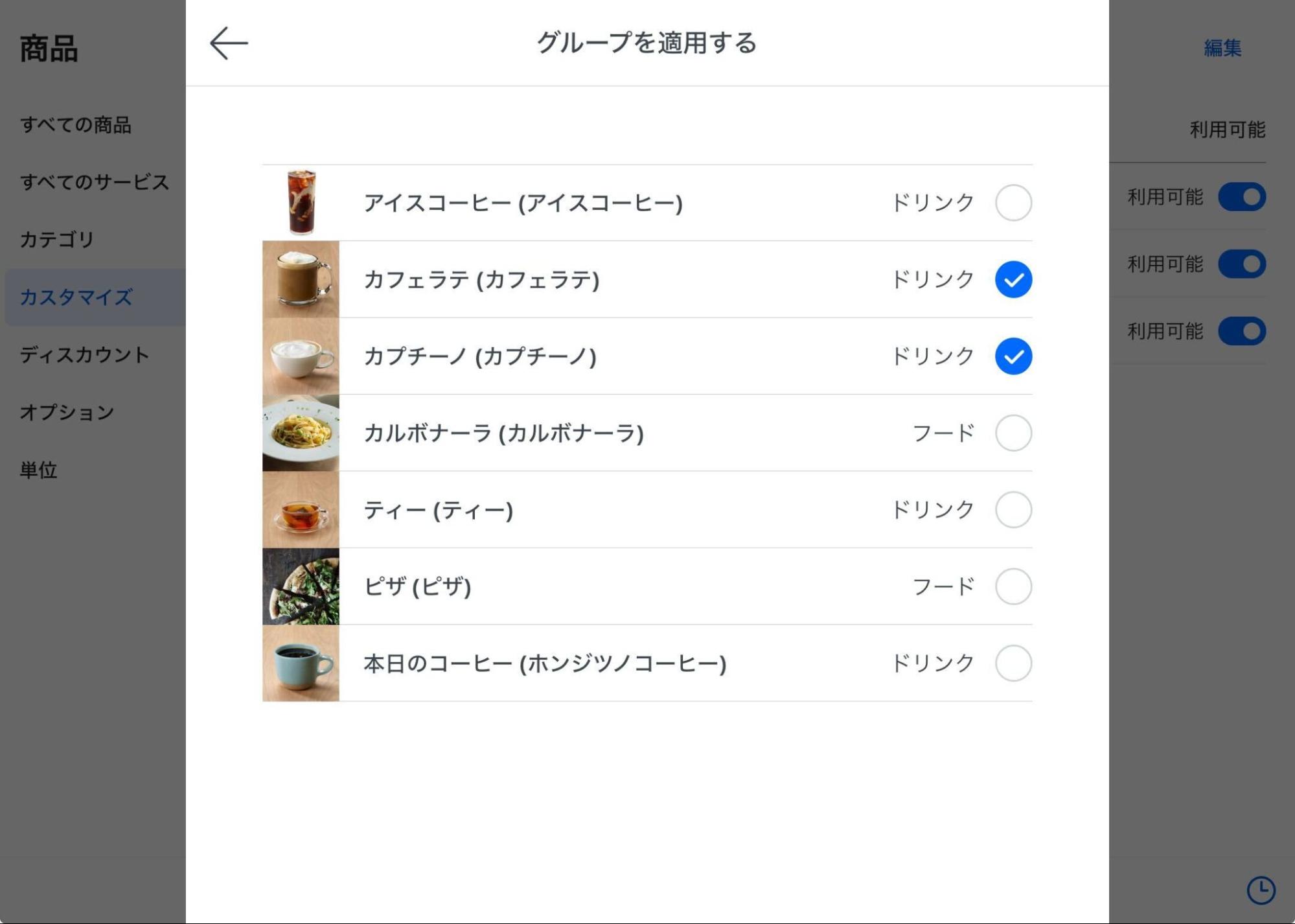
Task: Click the ピザ product photo
Action: [x=300, y=586]
